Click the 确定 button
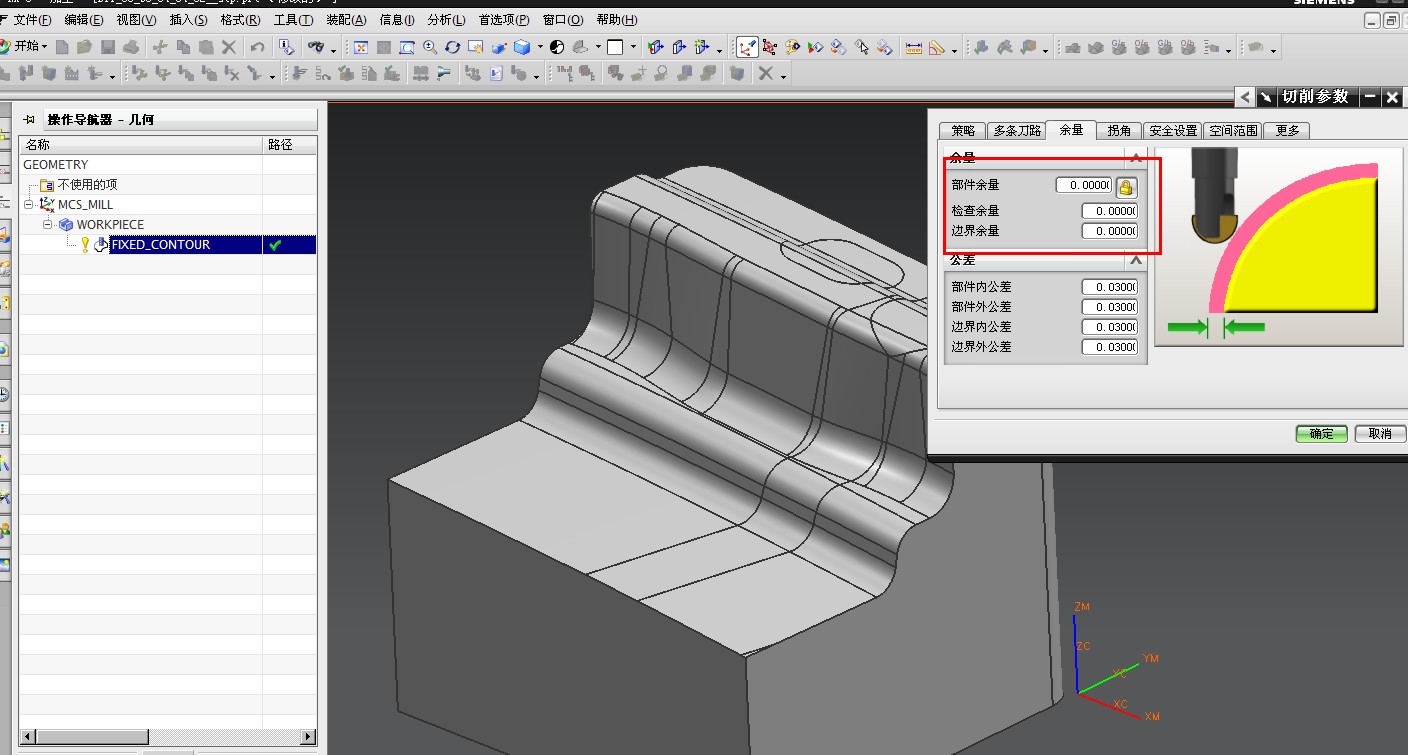This screenshot has height=755, width=1408. (x=1321, y=433)
